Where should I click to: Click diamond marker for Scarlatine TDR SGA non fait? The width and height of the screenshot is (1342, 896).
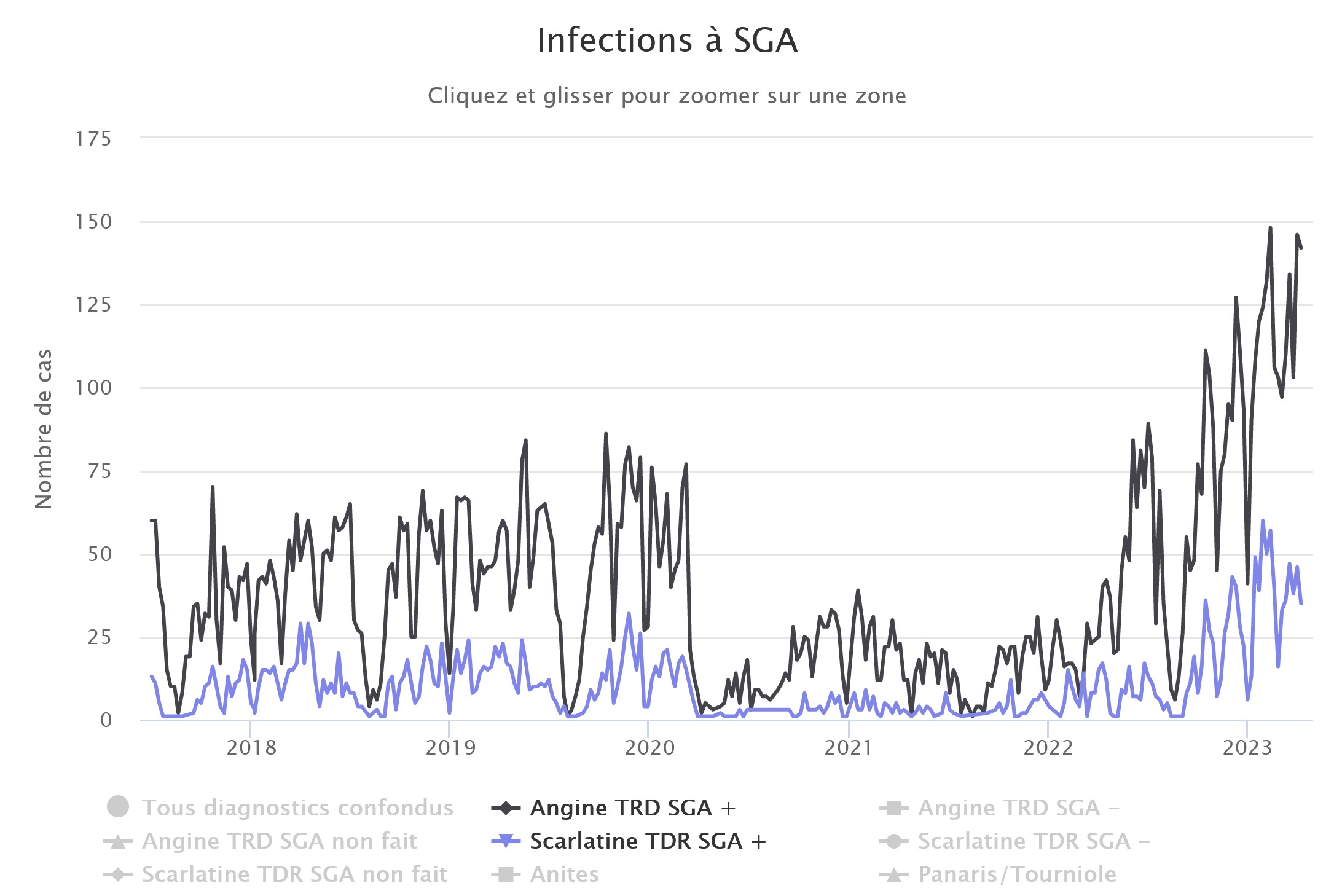(x=118, y=874)
